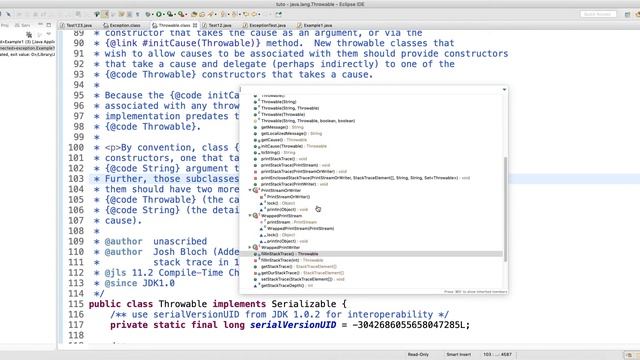Click the Forward navigation toolbar icon
The width and height of the screenshot is (640, 360).
254,14
